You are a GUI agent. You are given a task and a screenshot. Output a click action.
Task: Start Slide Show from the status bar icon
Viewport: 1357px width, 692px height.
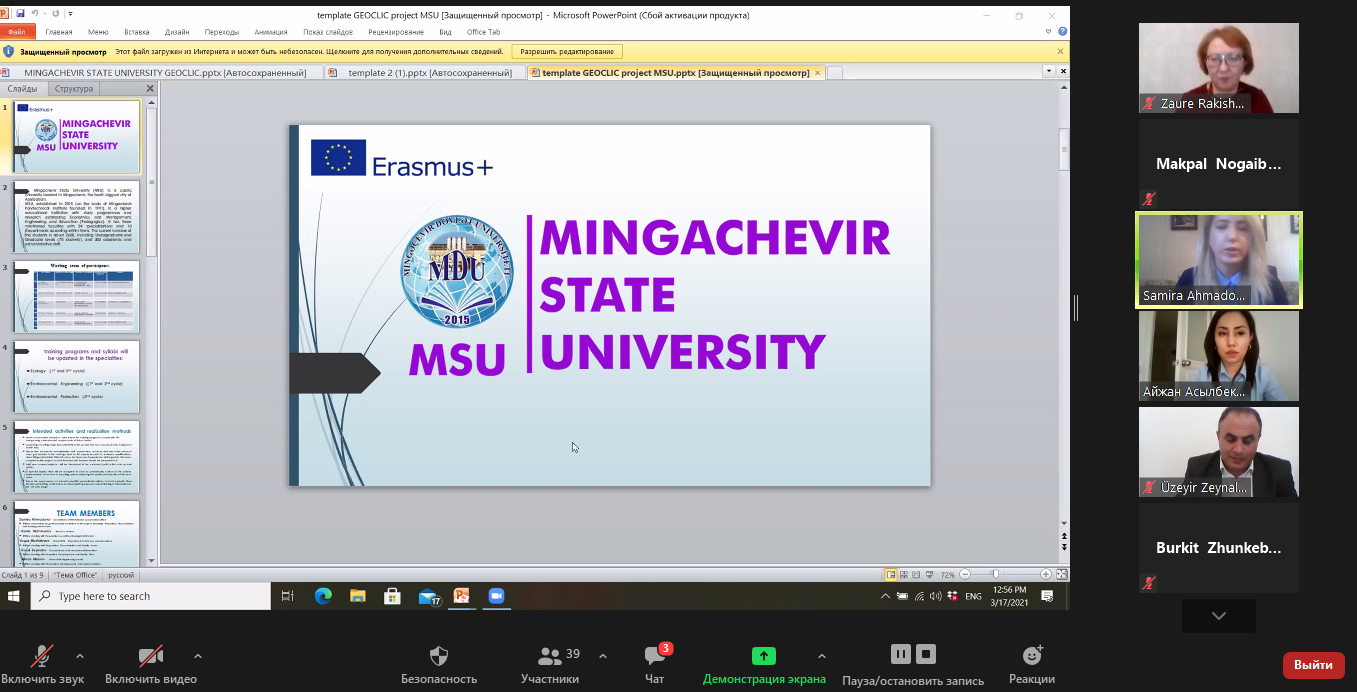930,575
